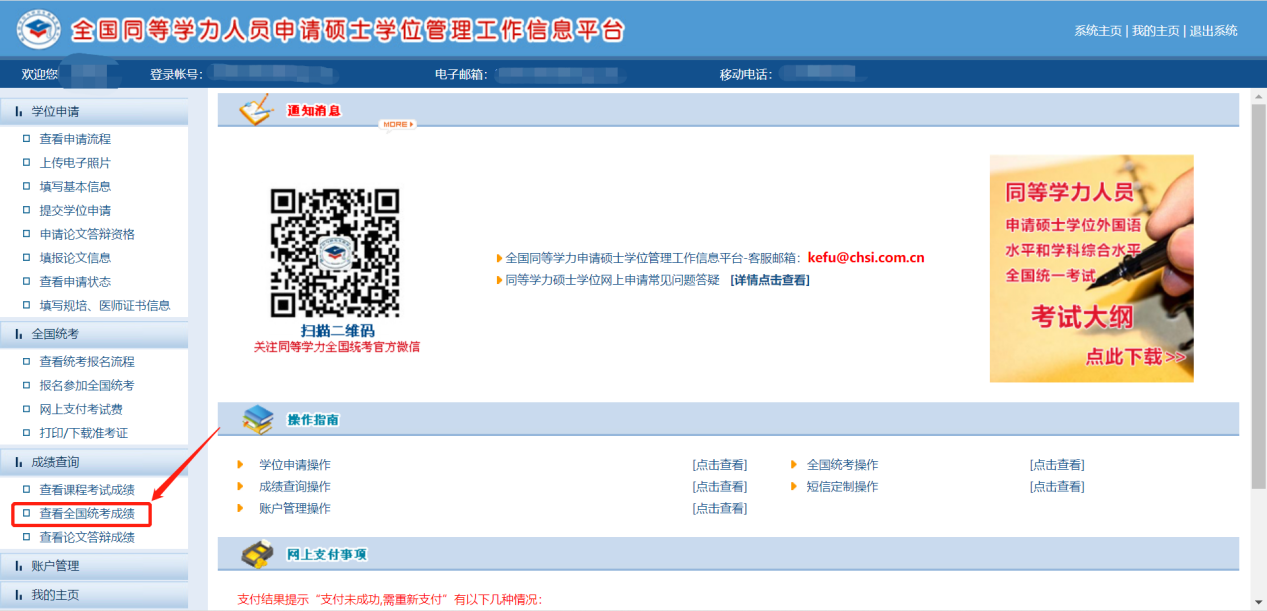1267x611 pixels.
Task: Click 登录帐号 label in welcome bar
Action: click(176, 75)
